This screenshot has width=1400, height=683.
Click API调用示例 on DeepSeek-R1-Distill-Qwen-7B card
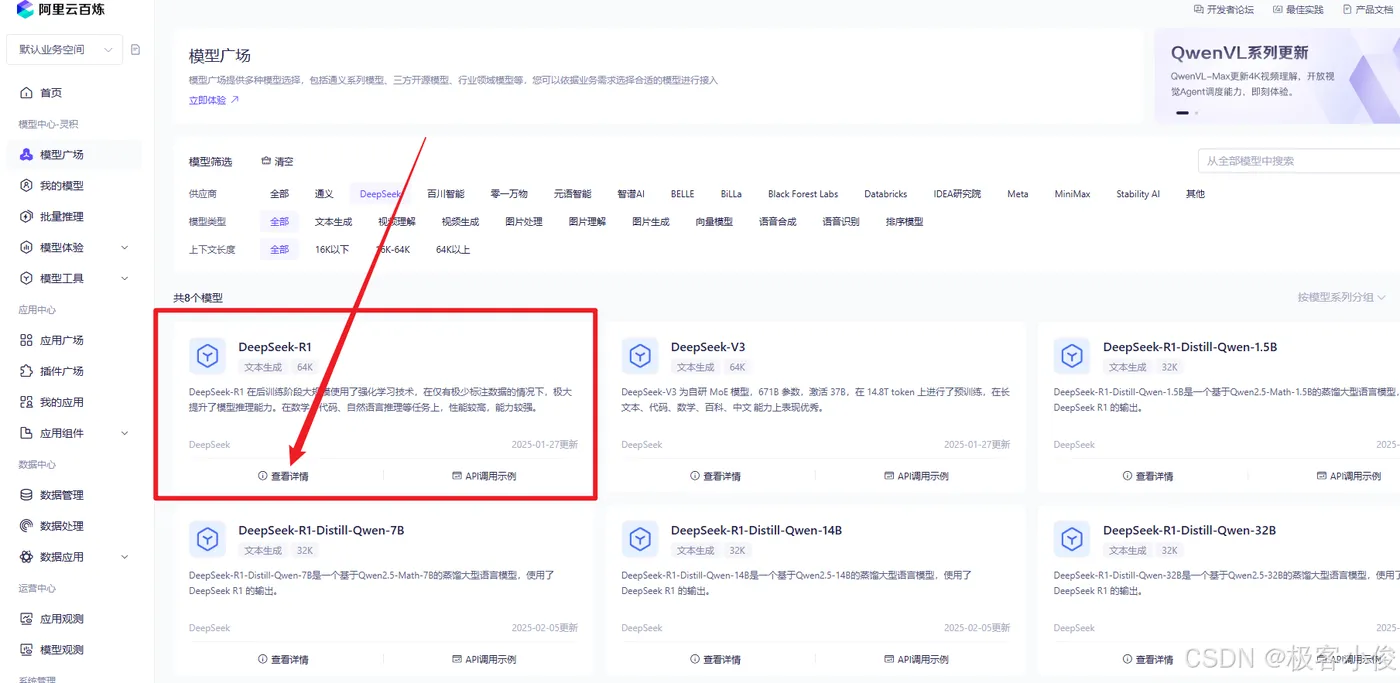484,660
